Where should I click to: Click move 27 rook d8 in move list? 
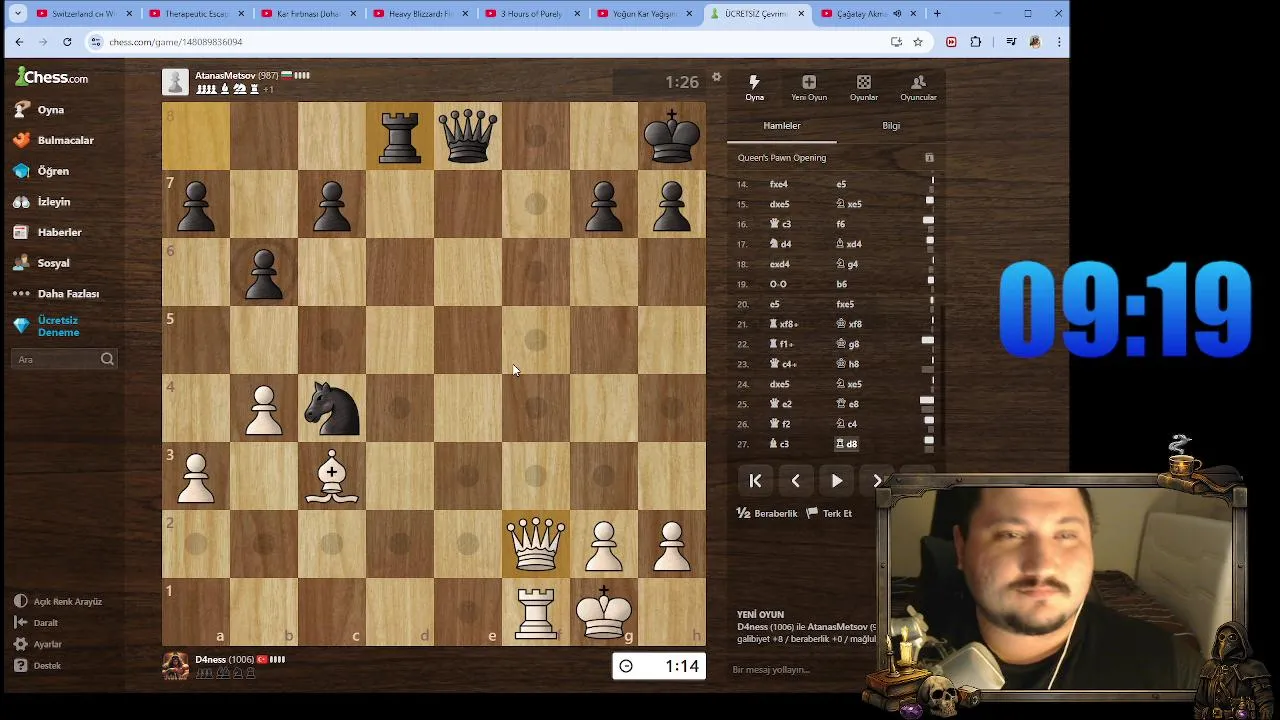pyautogui.click(x=846, y=444)
